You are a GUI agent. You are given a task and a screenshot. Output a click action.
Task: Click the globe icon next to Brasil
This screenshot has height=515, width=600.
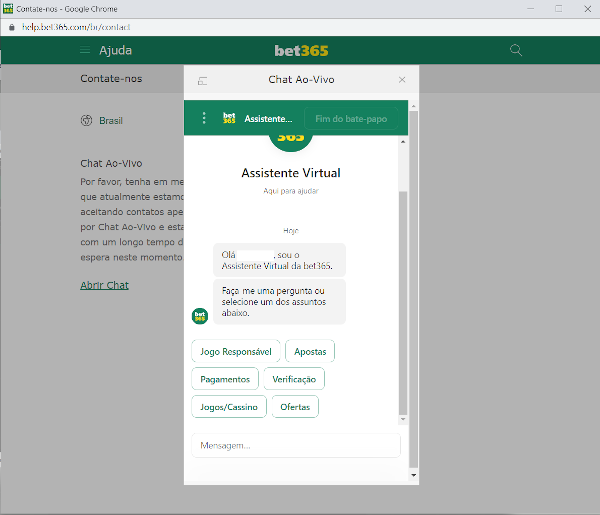86,120
